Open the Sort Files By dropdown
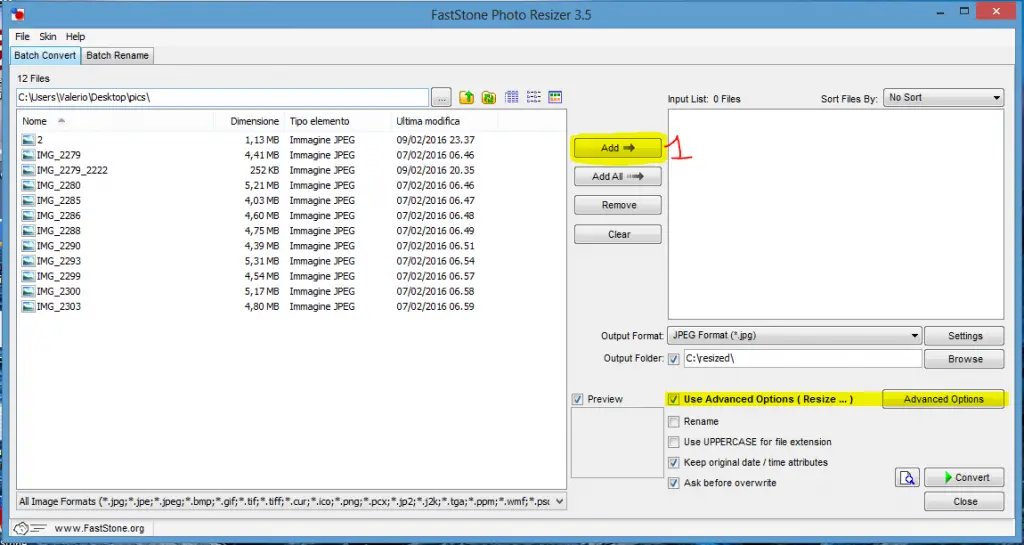1024x545 pixels. pos(944,98)
